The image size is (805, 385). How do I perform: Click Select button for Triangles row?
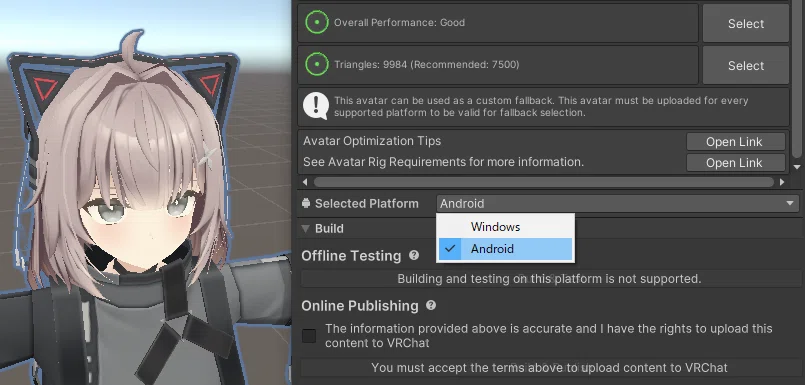745,65
